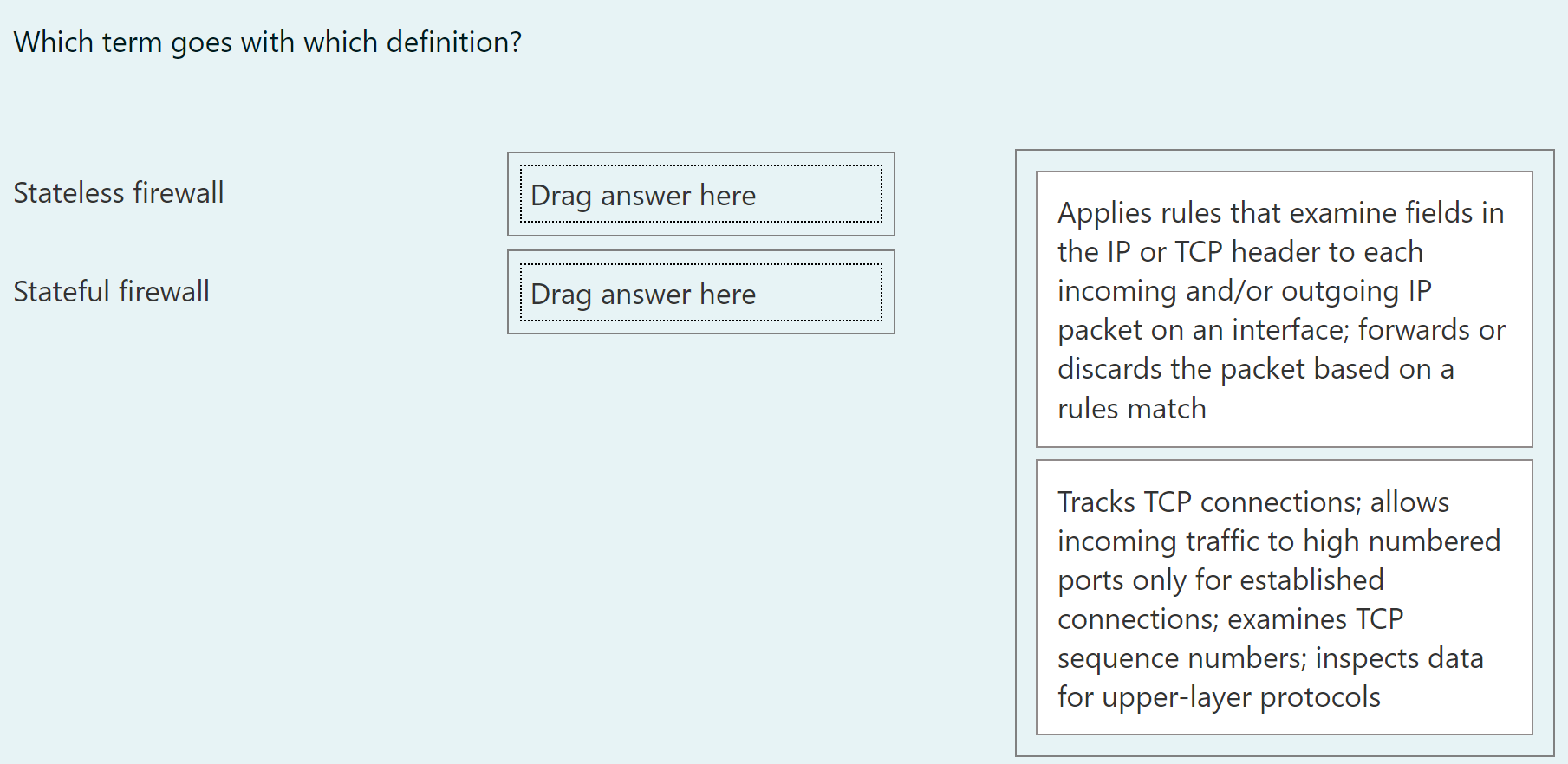Select the "Stateful firewall" term label
The height and width of the screenshot is (764, 1568).
(x=111, y=291)
